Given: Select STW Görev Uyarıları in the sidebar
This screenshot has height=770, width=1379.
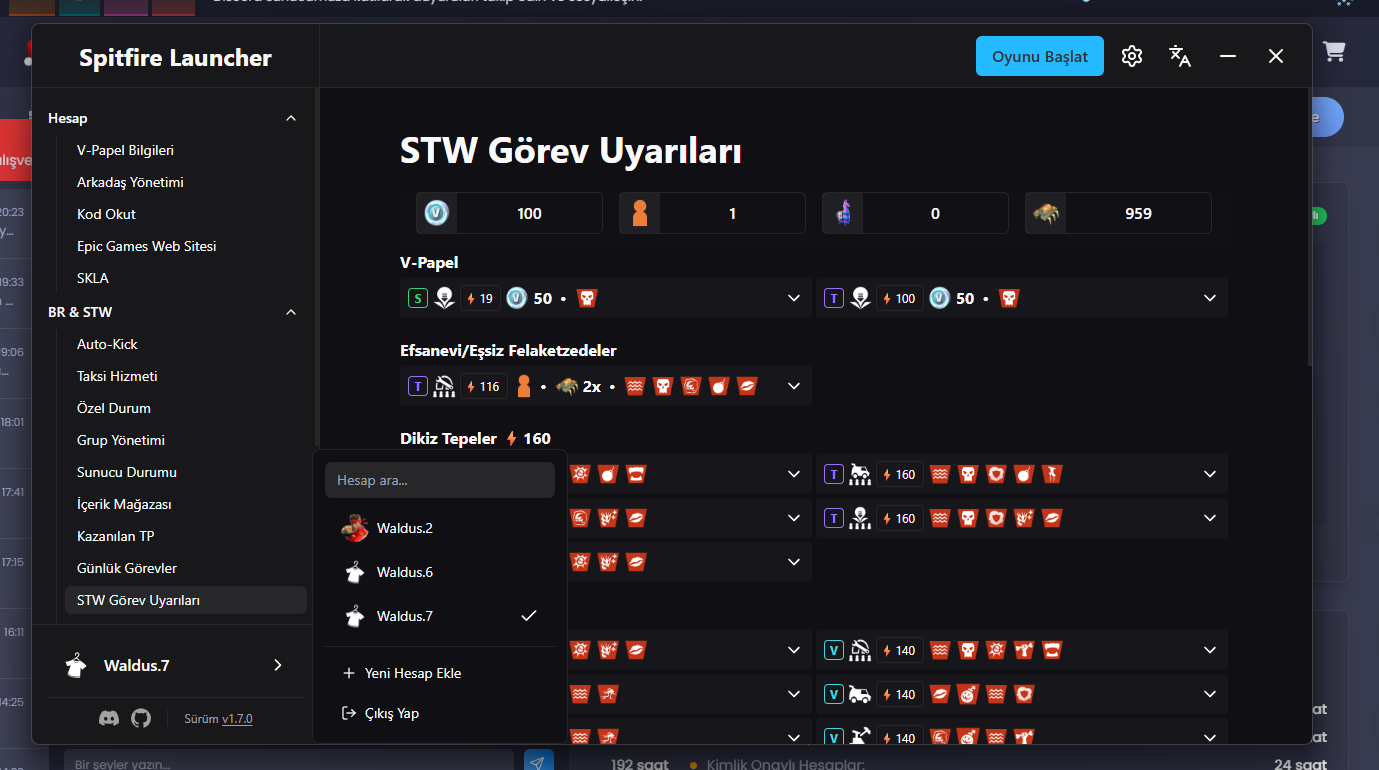Looking at the screenshot, I should 186,600.
